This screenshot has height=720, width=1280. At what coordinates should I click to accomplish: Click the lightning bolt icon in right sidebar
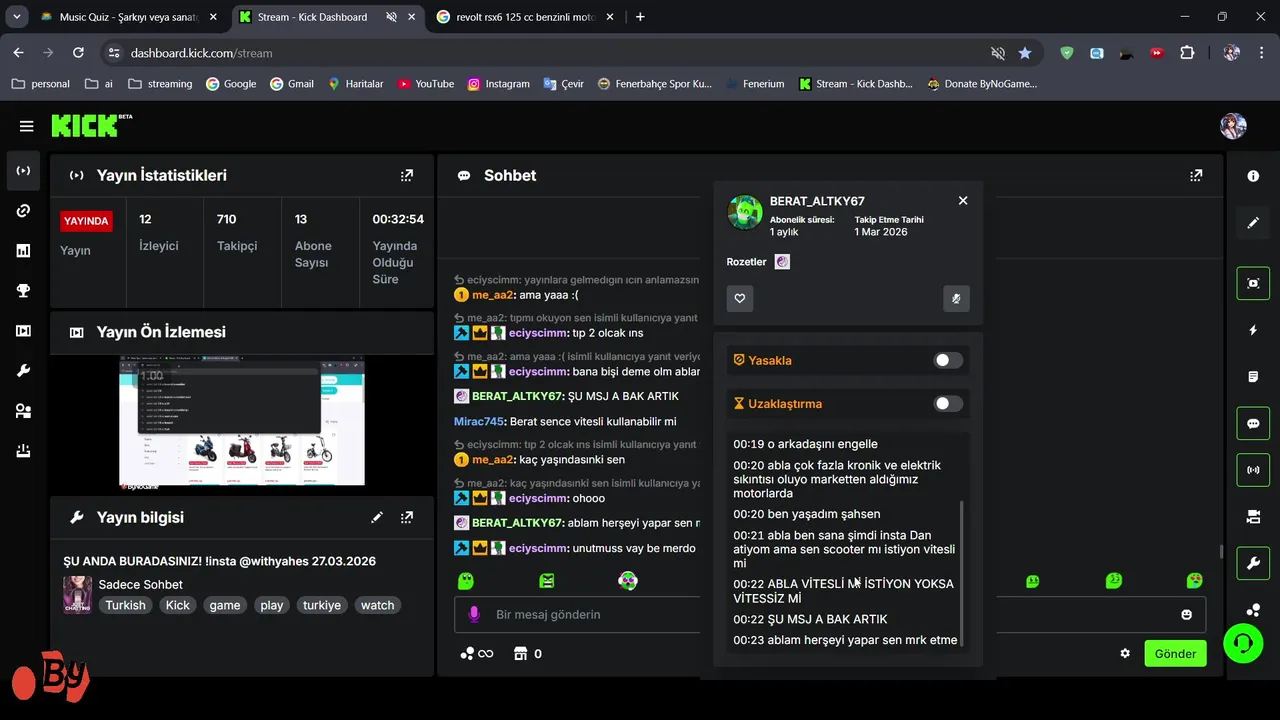pos(1253,330)
